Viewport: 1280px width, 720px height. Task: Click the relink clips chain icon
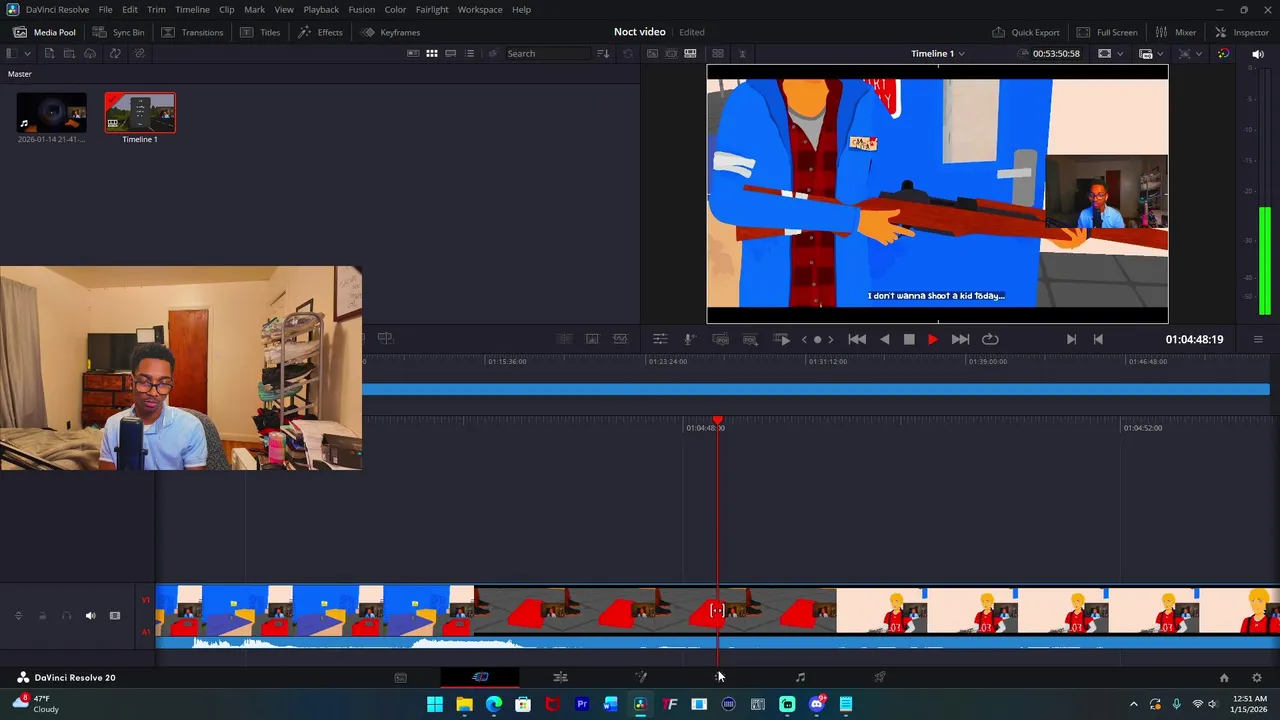point(139,53)
